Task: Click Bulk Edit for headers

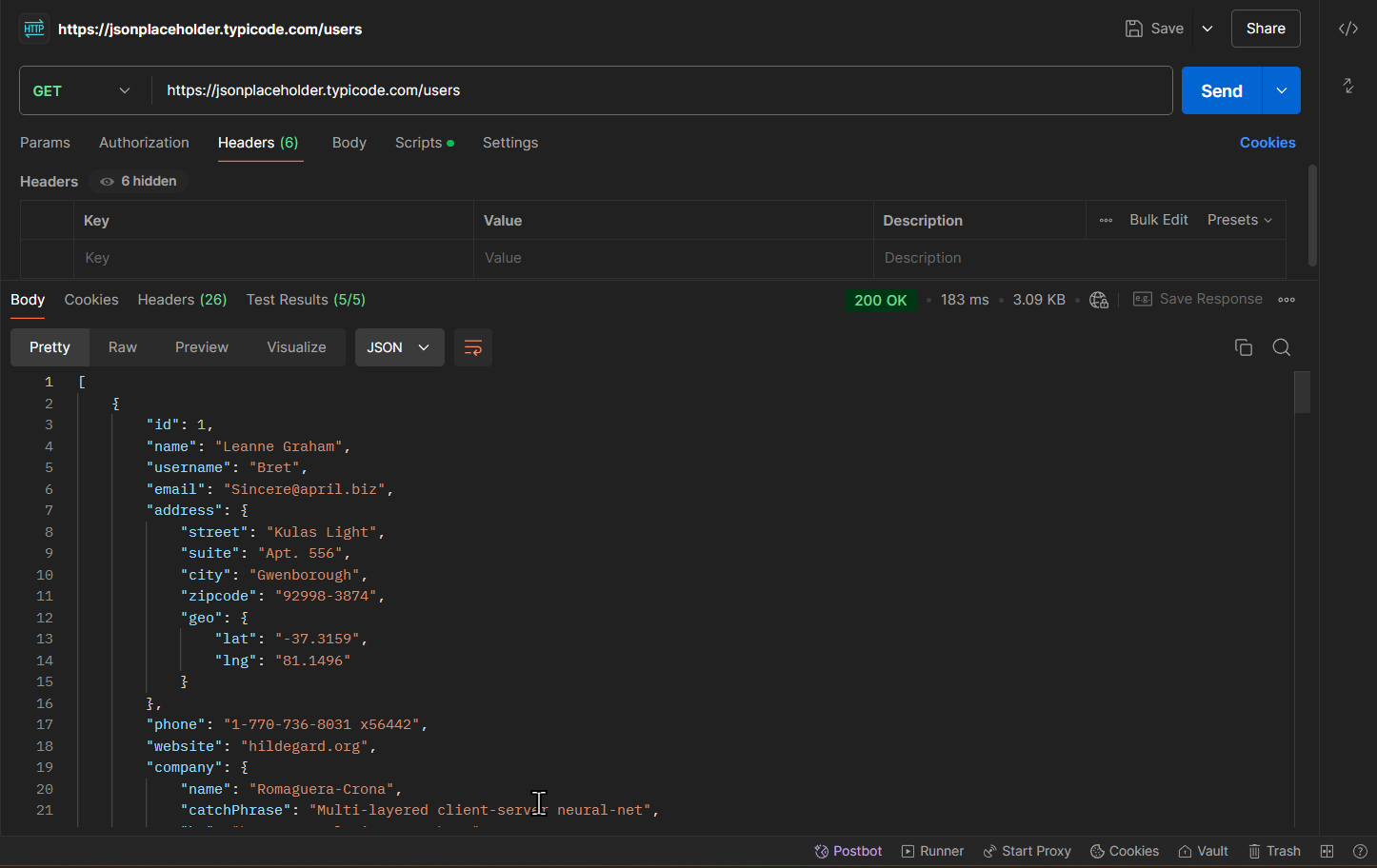Action: coord(1159,220)
